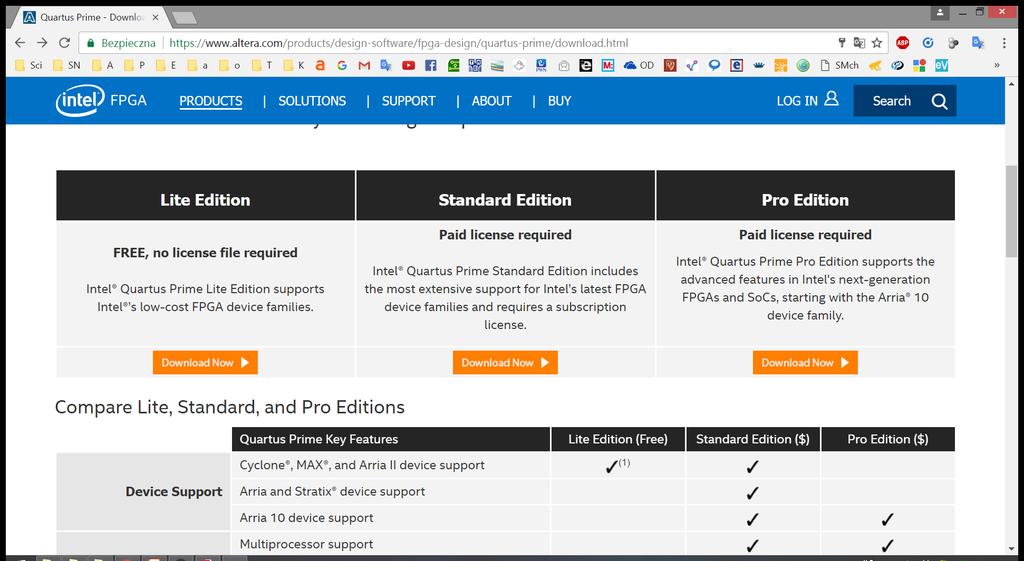Click the Intel FPGA logo

pos(101,101)
